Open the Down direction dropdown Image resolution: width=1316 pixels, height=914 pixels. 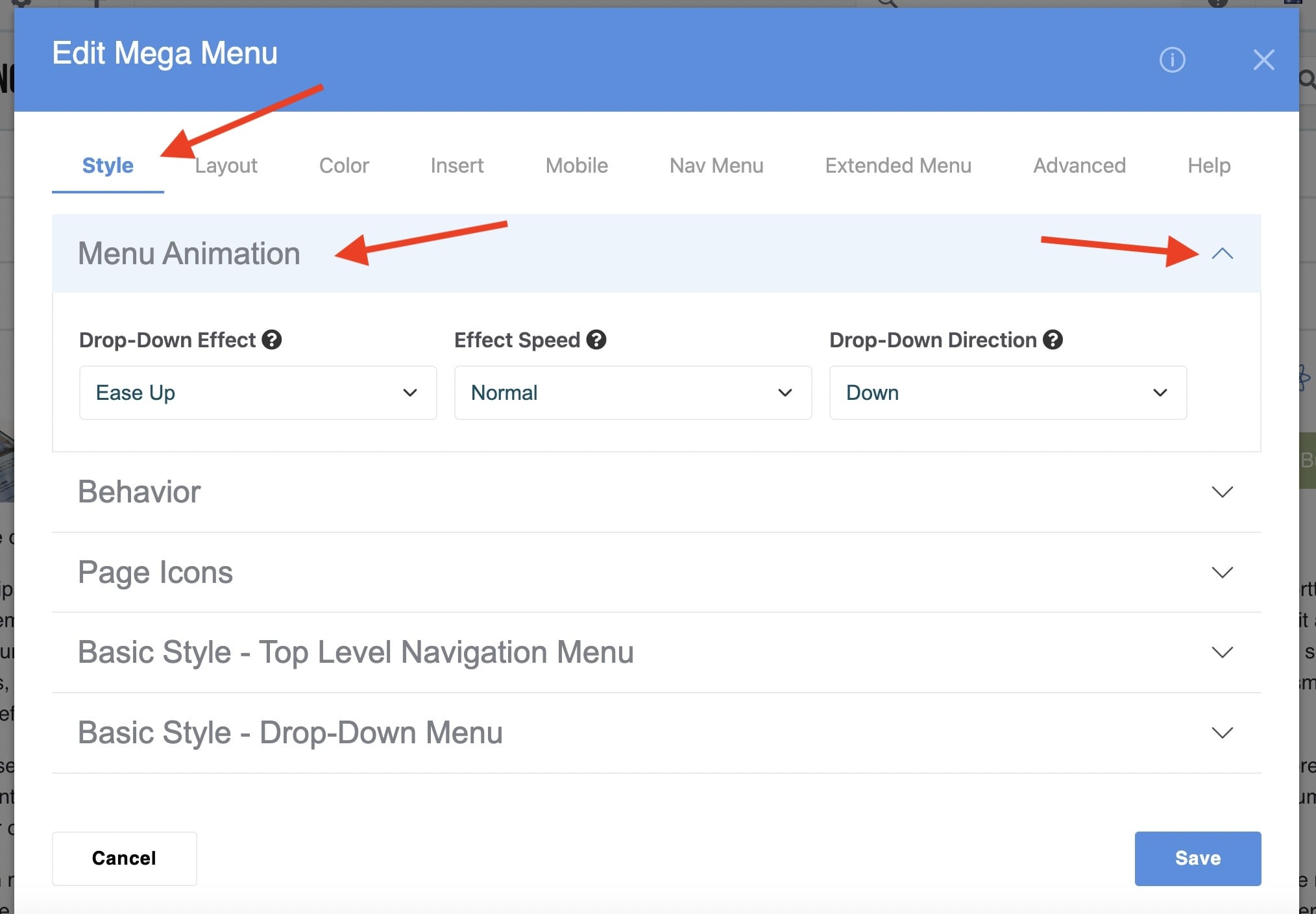1008,393
